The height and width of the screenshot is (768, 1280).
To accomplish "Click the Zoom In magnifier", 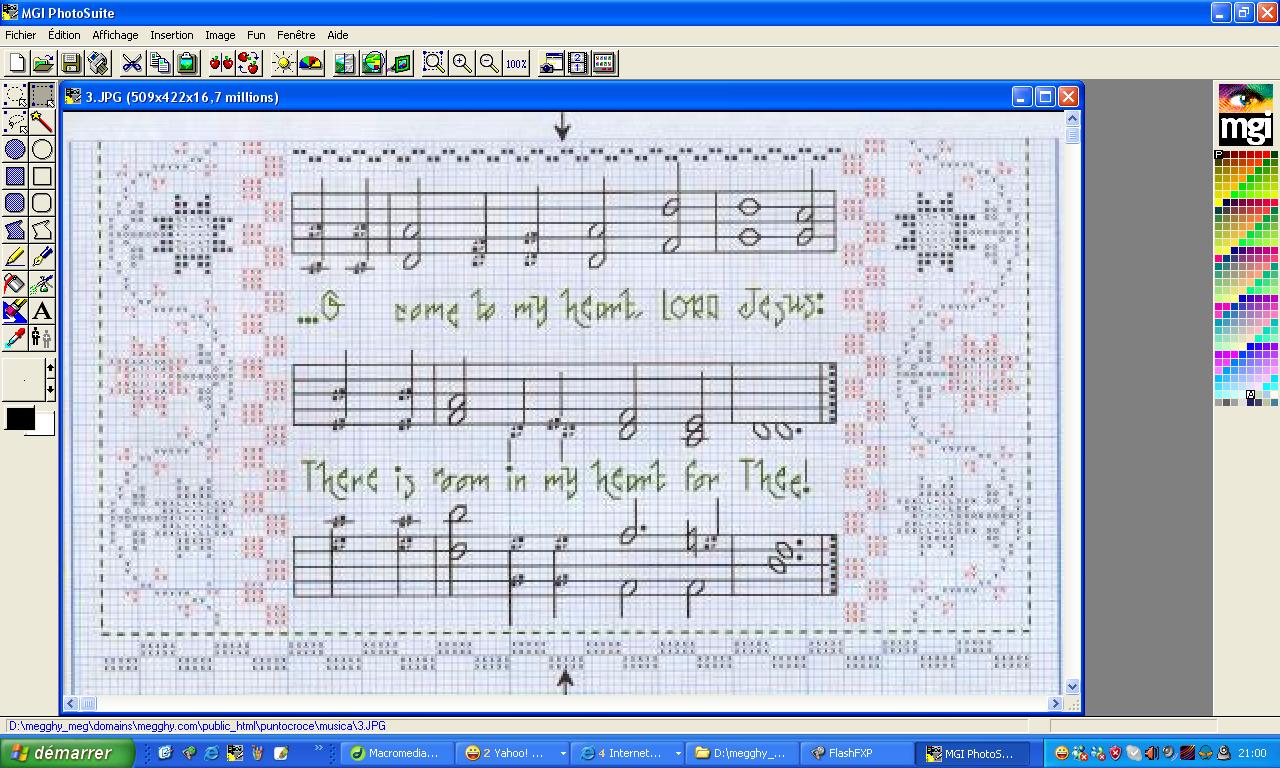I will 461,63.
